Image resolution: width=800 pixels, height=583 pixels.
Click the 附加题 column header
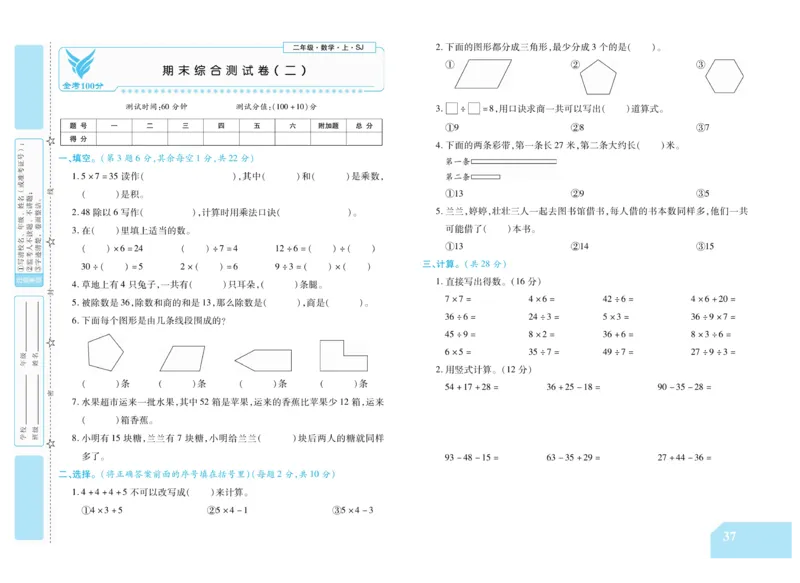[x=332, y=124]
